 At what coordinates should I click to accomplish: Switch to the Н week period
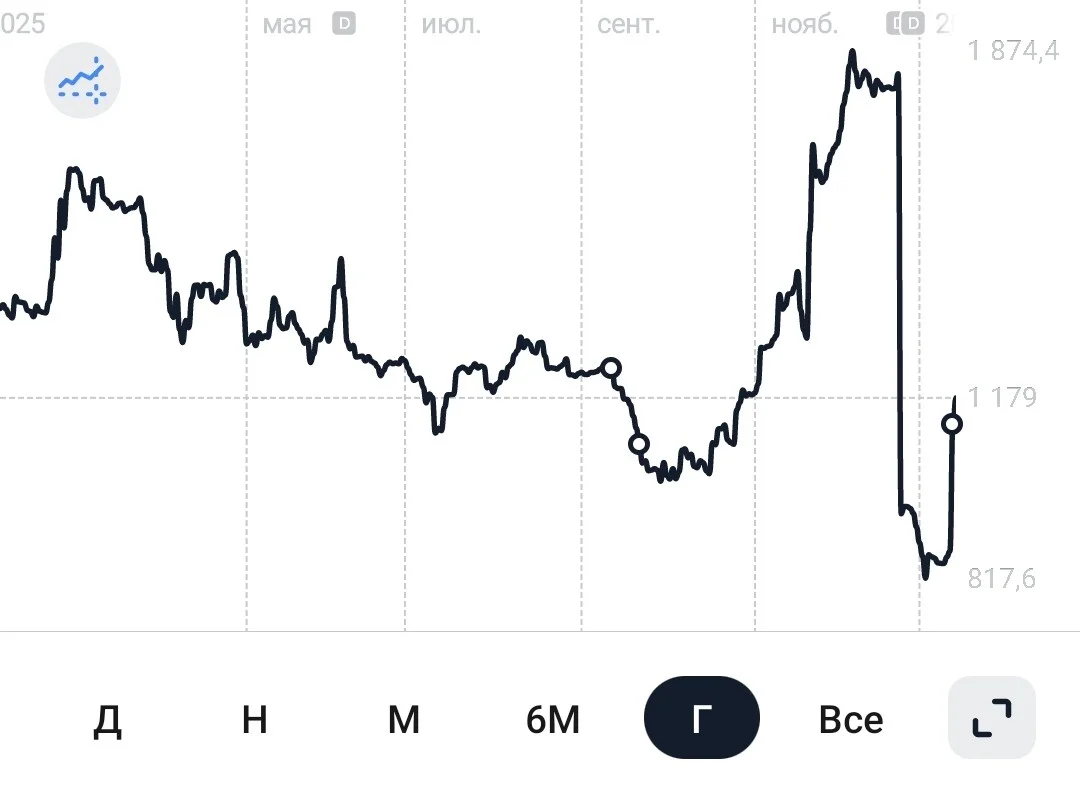tap(255, 720)
